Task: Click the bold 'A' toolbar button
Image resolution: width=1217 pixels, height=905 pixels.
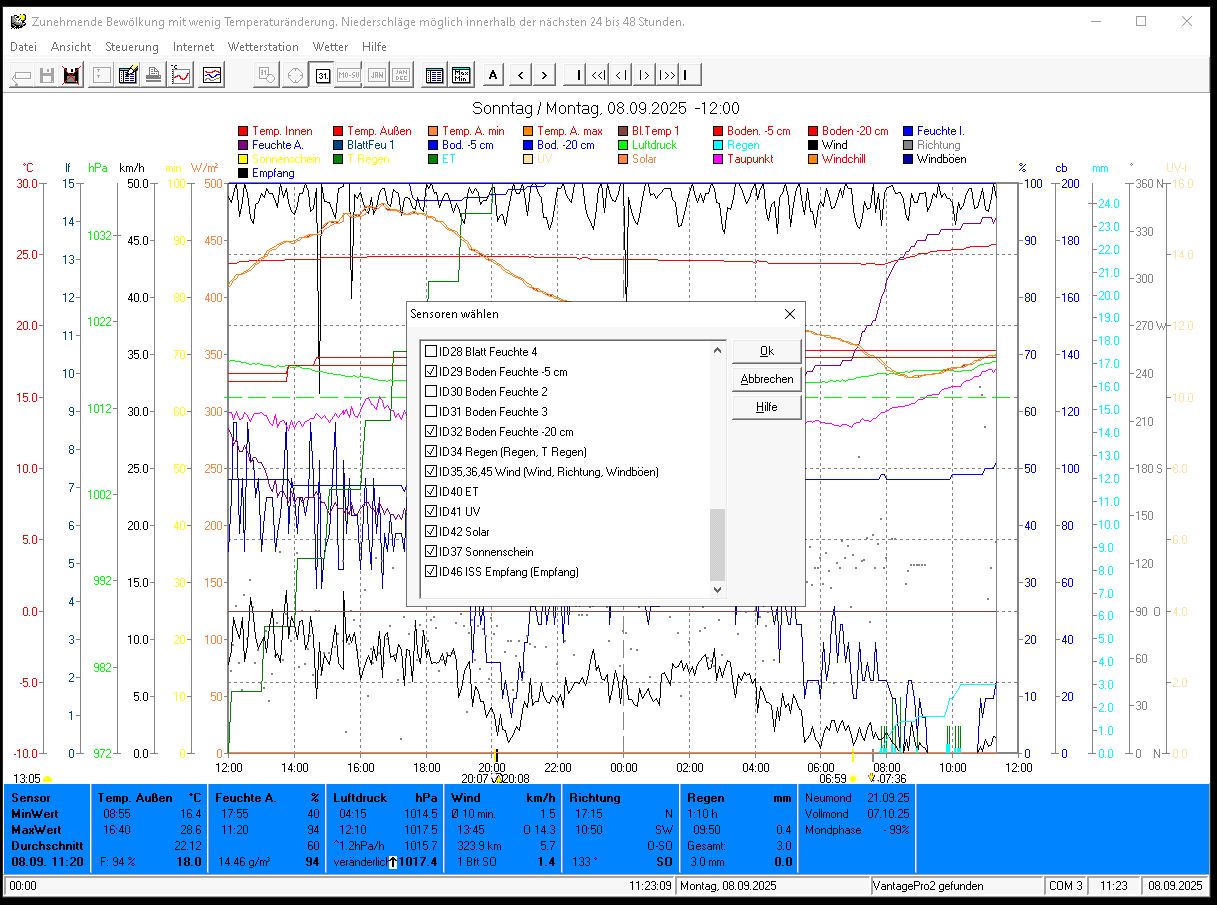Action: (x=493, y=75)
